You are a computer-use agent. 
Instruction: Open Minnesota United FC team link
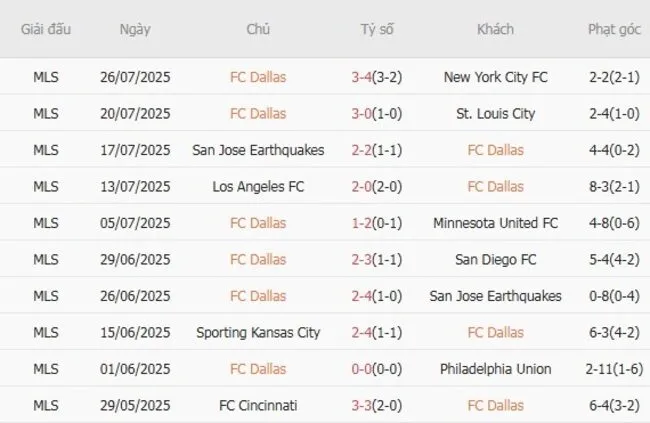tap(495, 223)
